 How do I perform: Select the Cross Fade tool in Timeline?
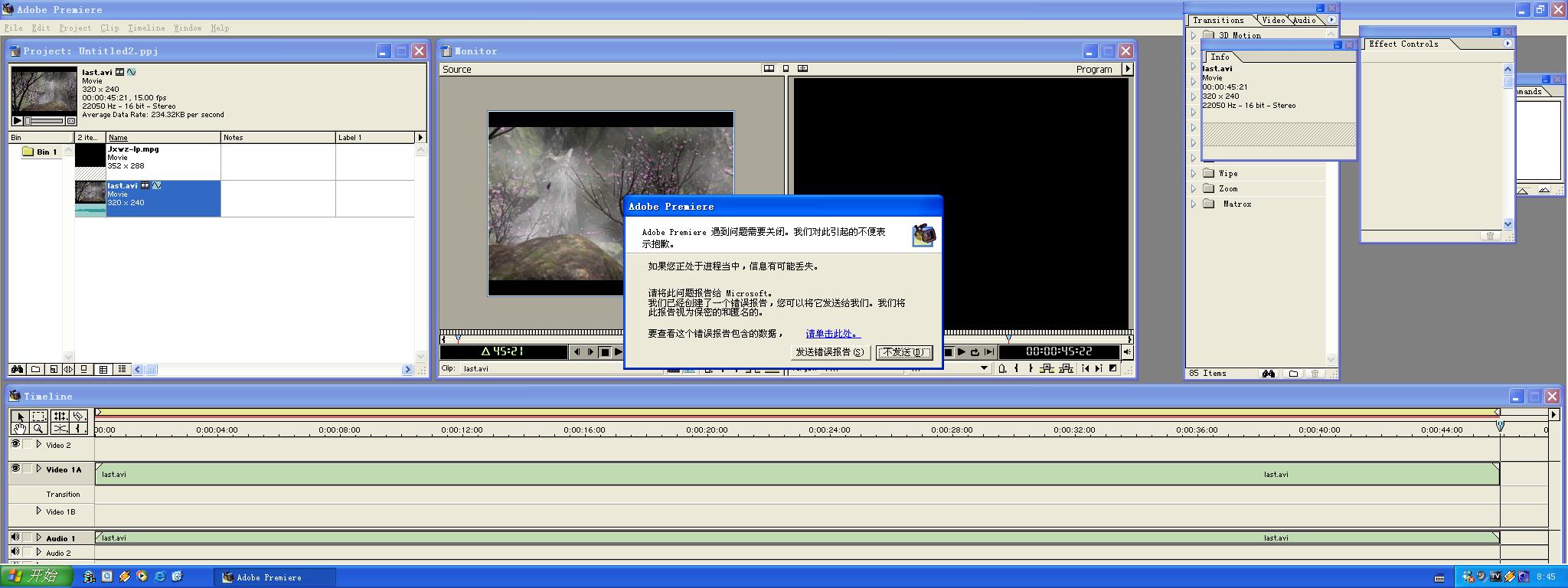click(60, 429)
